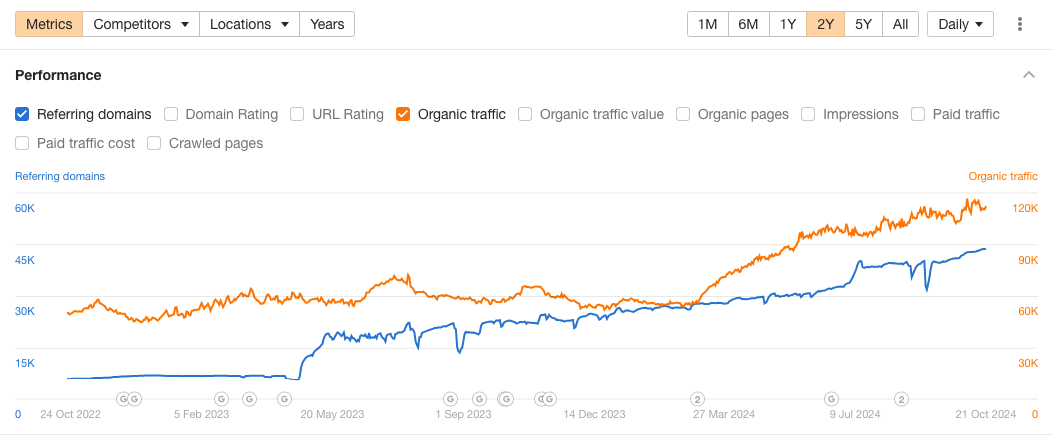Open the three-dot more options menu
This screenshot has width=1053, height=435.
(x=1020, y=24)
